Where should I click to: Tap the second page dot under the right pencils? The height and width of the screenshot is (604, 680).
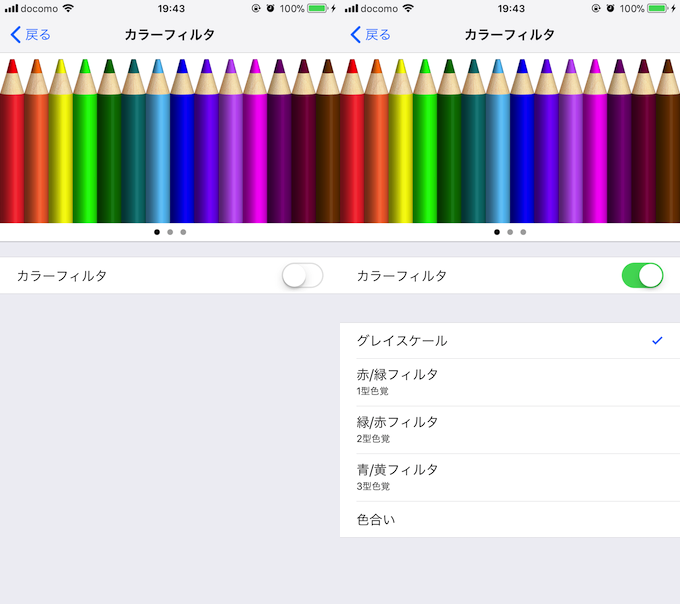[x=510, y=232]
